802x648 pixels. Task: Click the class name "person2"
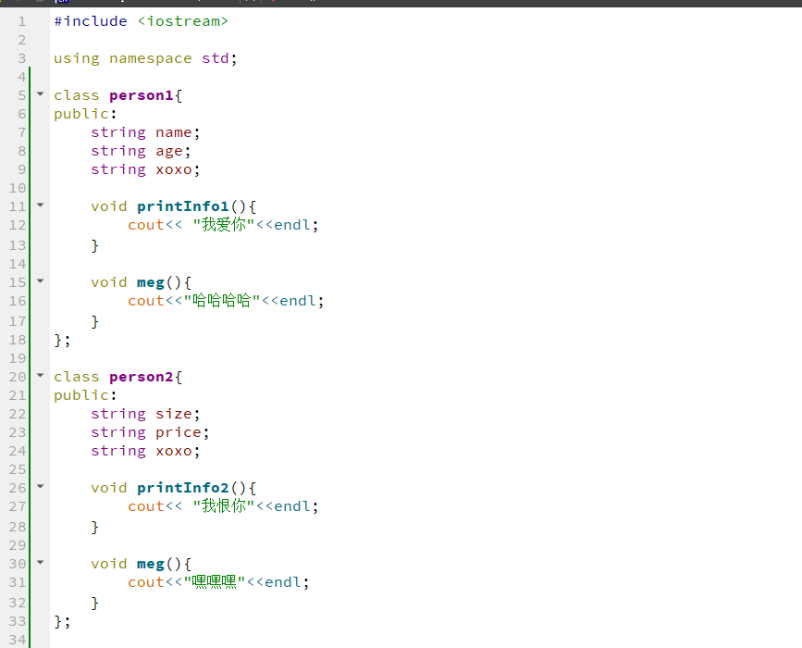[141, 377]
